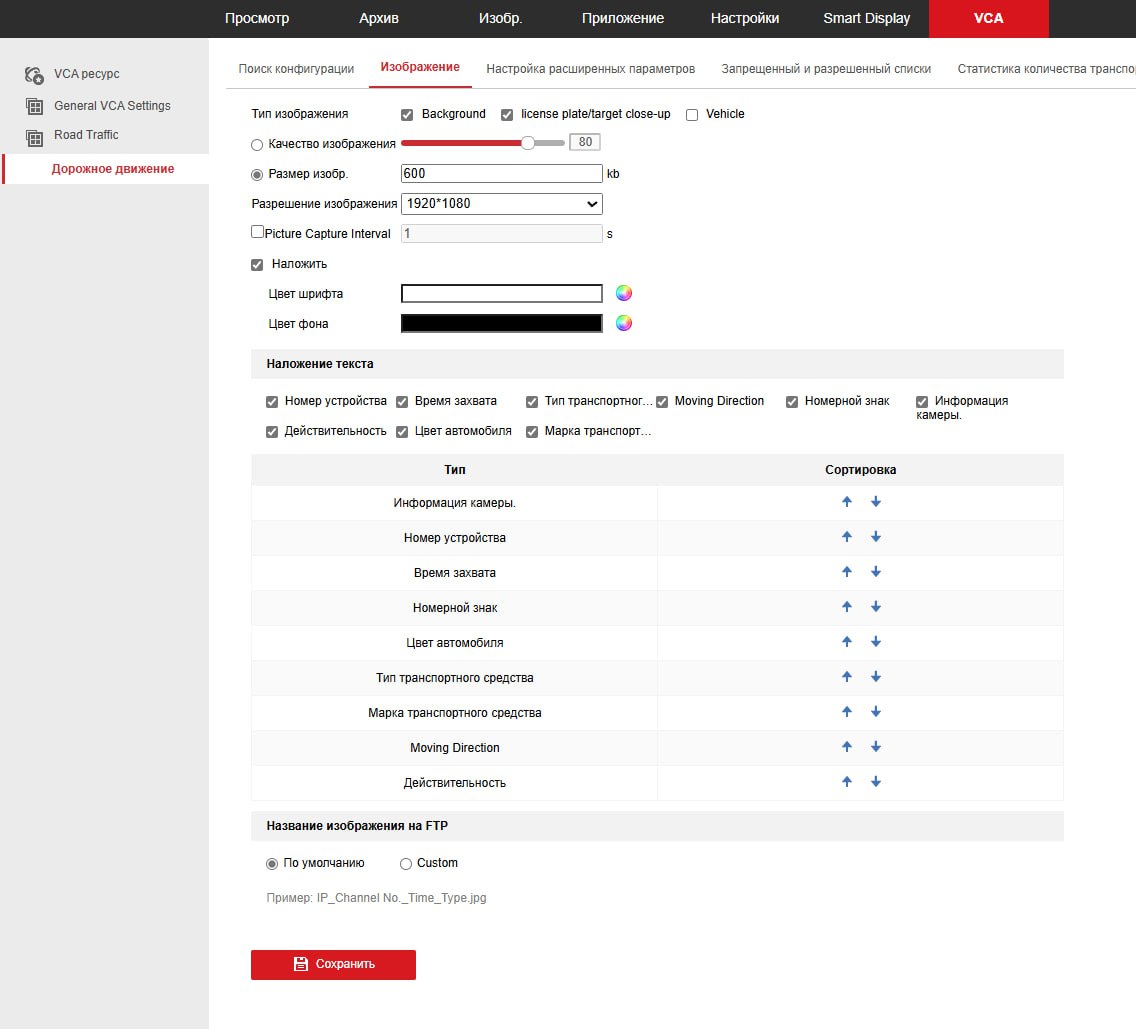1136x1029 pixels.
Task: Open font color picker wheel
Action: pyautogui.click(x=624, y=293)
